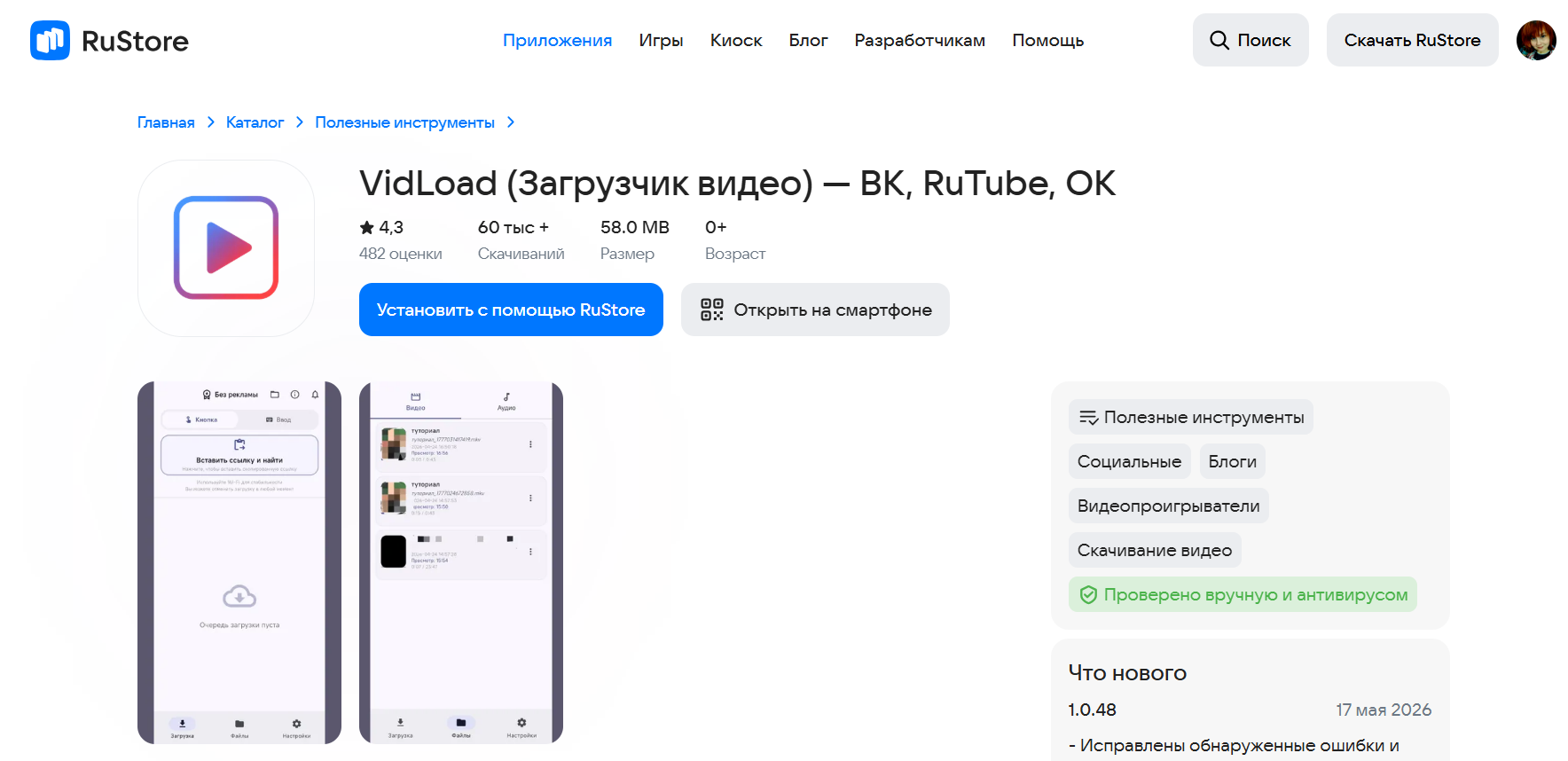Click the star rating icon
Viewport: 1568px width, 761px height.
366,228
